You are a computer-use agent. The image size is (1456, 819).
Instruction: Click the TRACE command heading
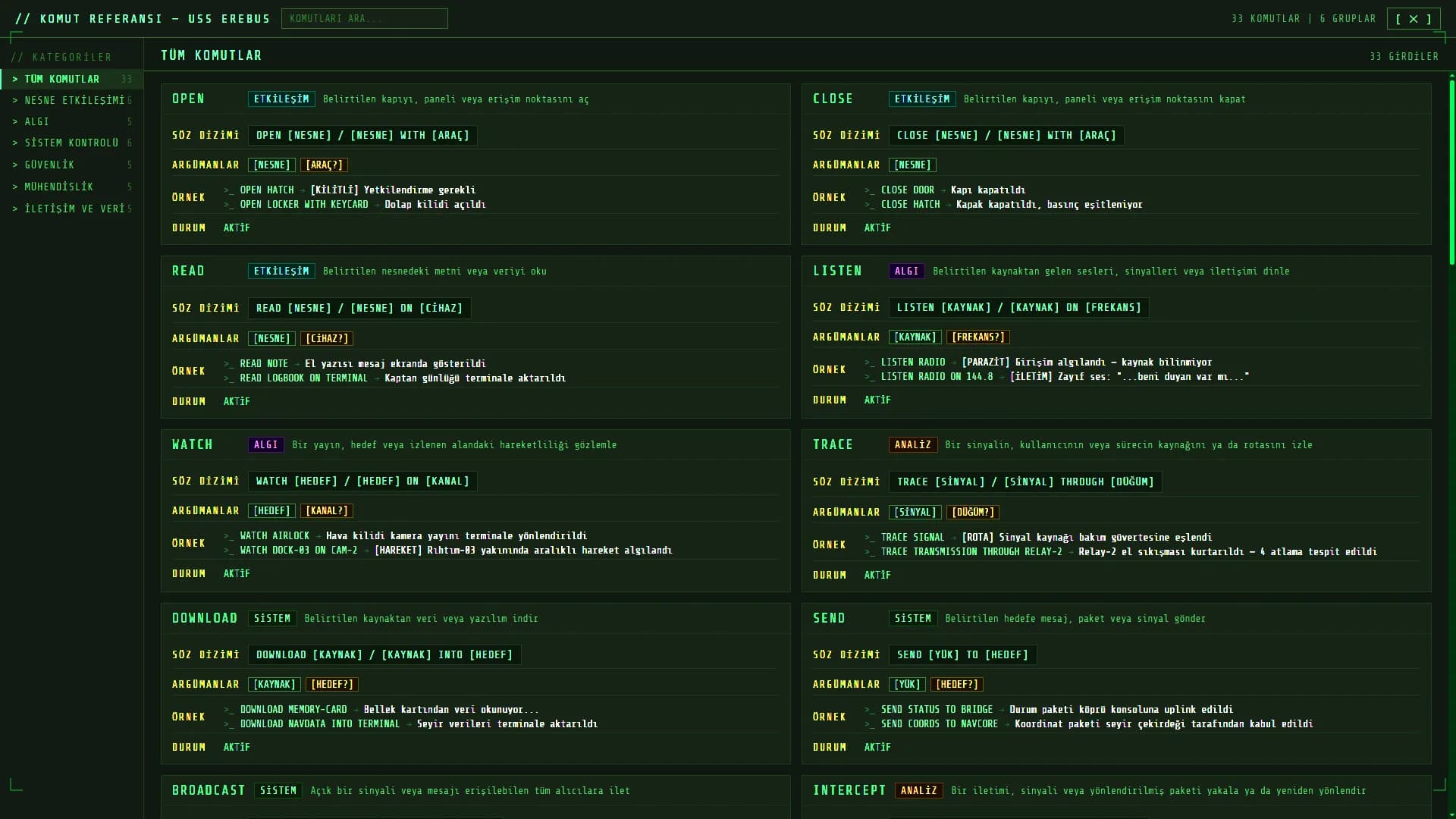click(833, 444)
